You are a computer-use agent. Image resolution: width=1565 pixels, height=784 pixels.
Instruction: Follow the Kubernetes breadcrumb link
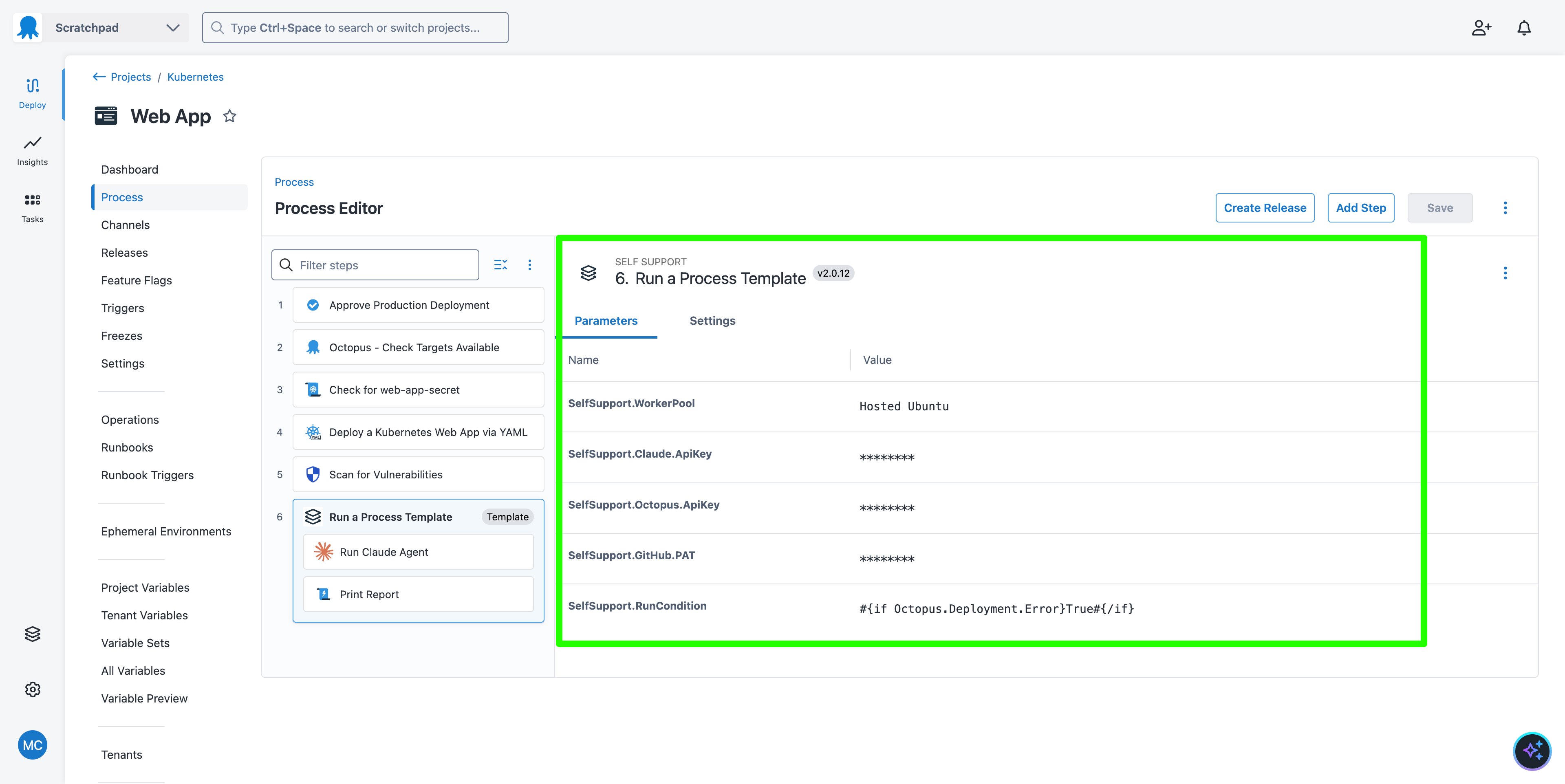[x=196, y=77]
